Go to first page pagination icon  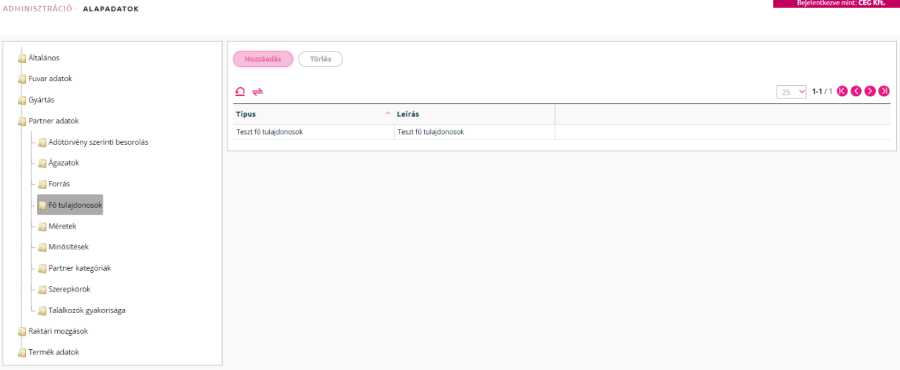pyautogui.click(x=842, y=91)
